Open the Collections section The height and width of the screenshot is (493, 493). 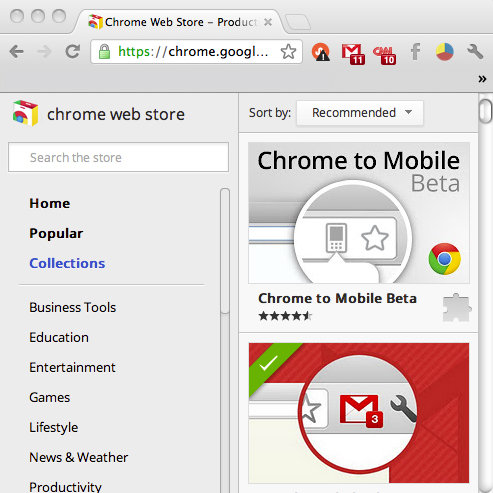pyautogui.click(x=67, y=263)
